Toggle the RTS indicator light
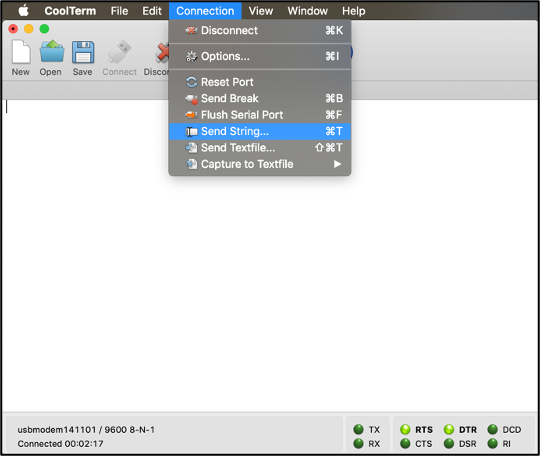Viewport: 540px width, 456px height. tap(405, 429)
